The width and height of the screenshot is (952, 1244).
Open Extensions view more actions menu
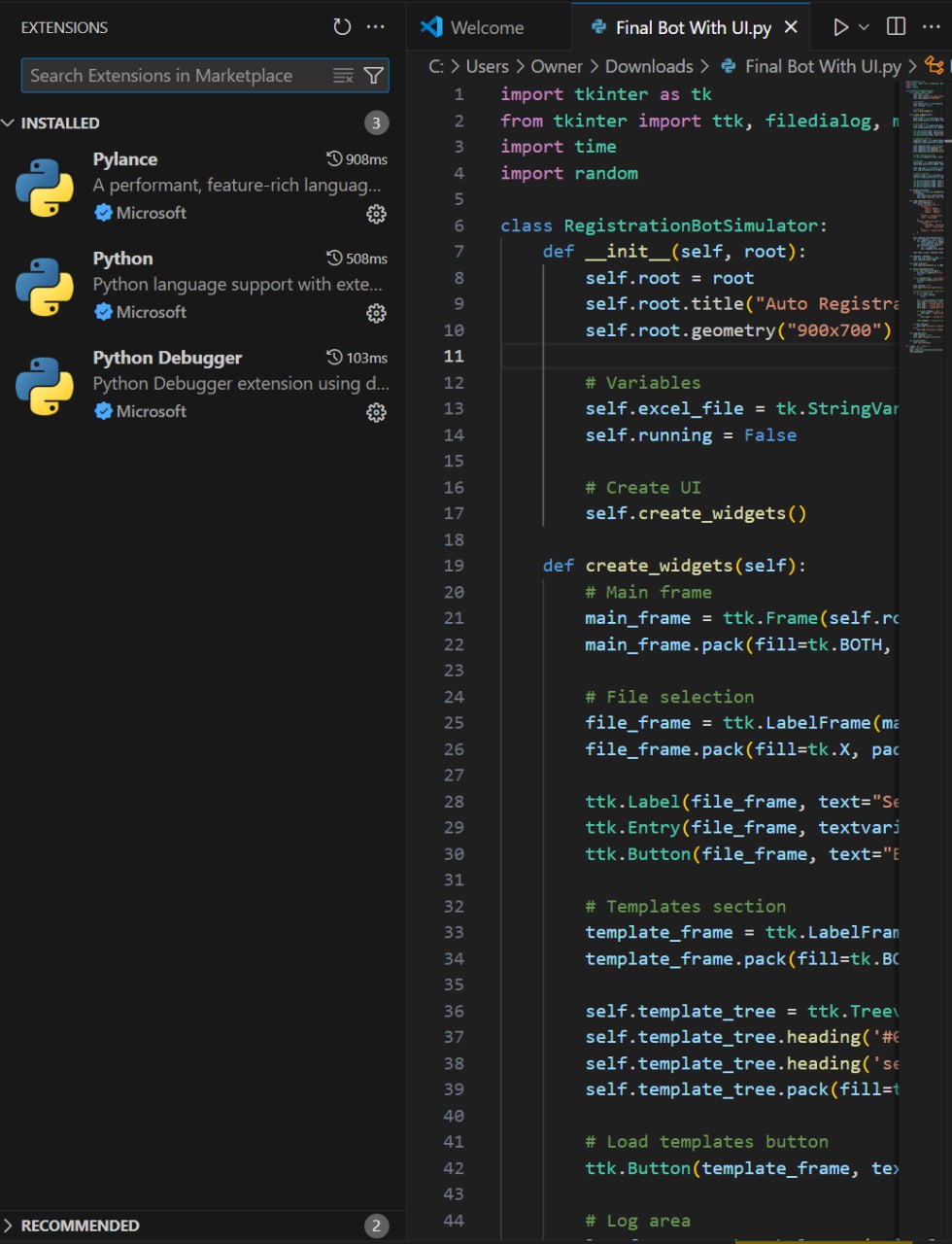tap(376, 27)
